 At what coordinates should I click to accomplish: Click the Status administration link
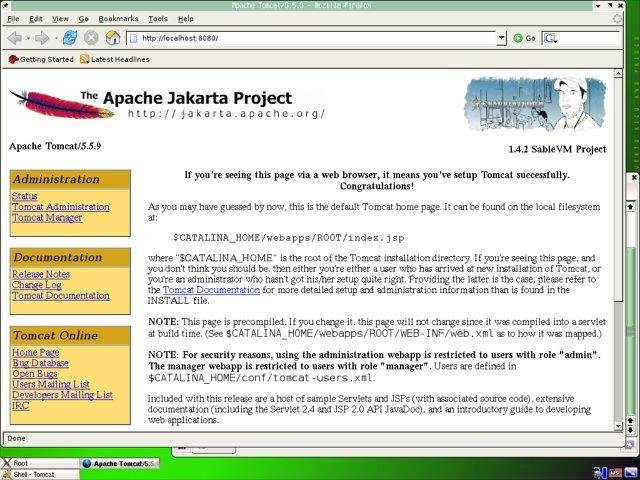(x=24, y=196)
